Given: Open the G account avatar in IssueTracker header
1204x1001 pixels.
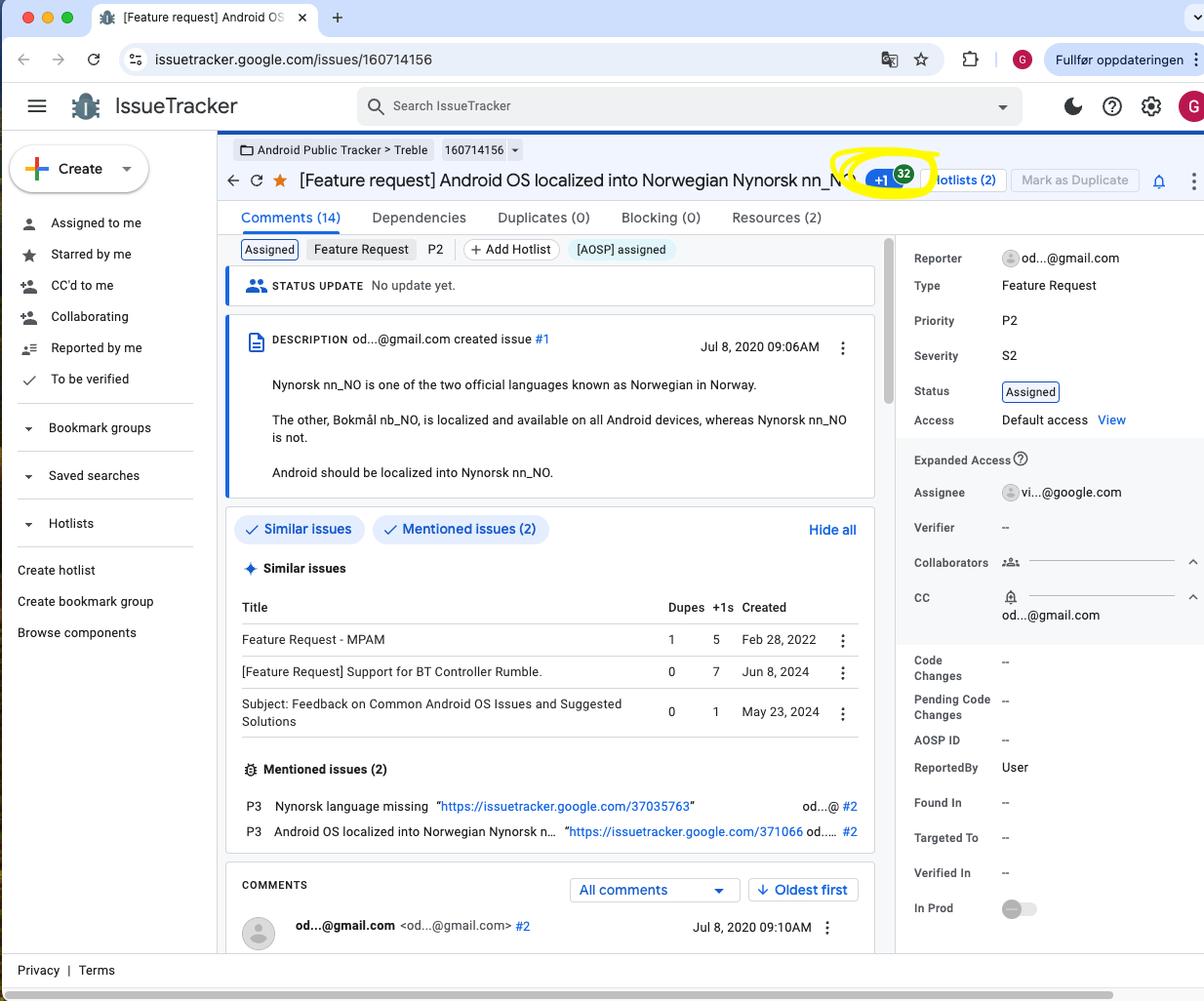Looking at the screenshot, I should pyautogui.click(x=1191, y=106).
